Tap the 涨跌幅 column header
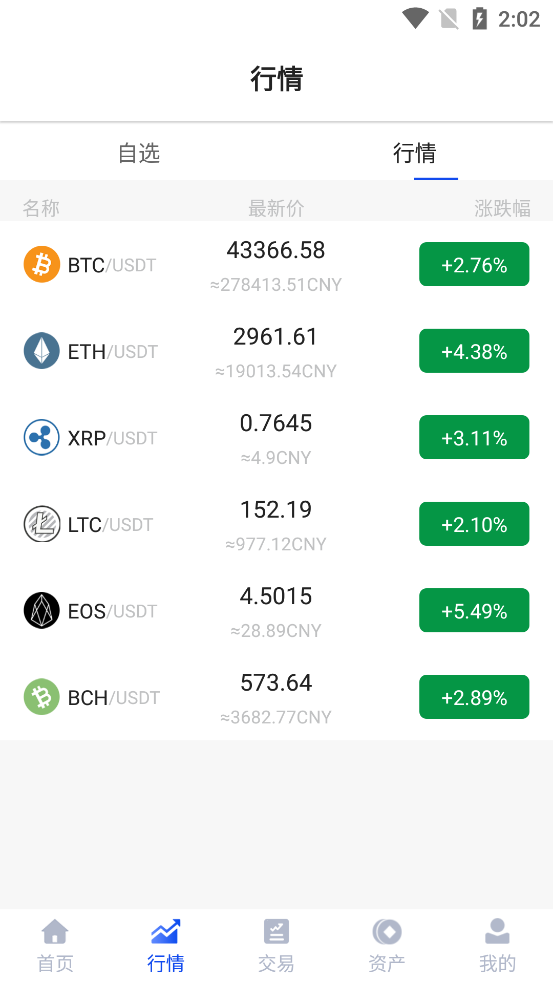 click(502, 208)
